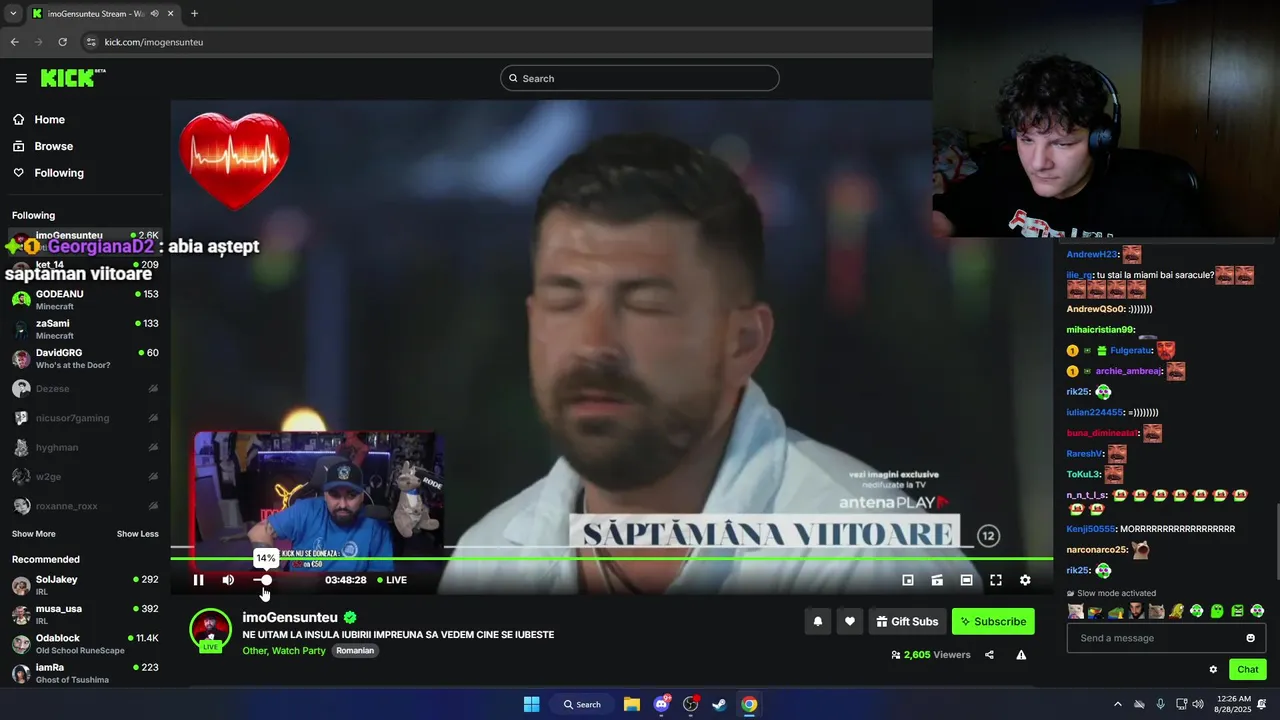
Task: Open zaSami channel in Following list
Action: tap(85, 329)
